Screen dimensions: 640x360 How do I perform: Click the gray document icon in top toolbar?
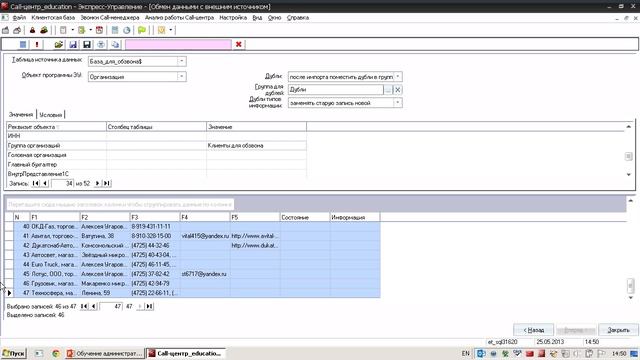click(63, 30)
